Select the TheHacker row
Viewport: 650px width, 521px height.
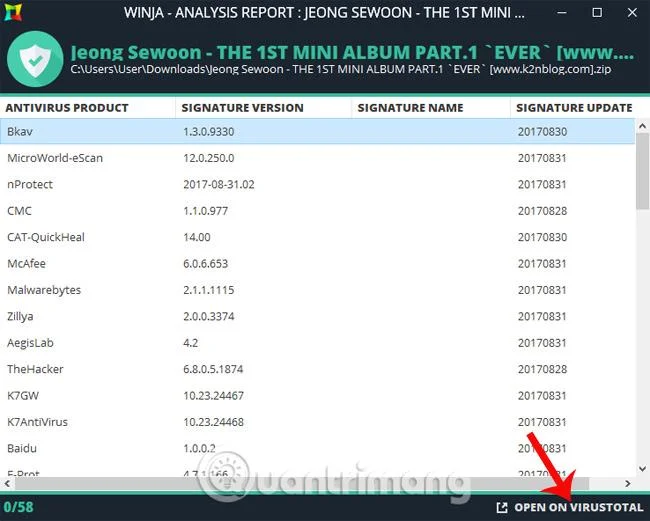click(317, 369)
